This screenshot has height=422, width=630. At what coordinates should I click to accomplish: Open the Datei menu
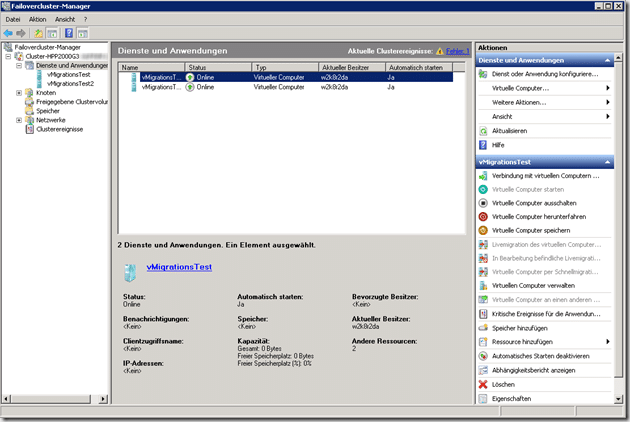(13, 19)
